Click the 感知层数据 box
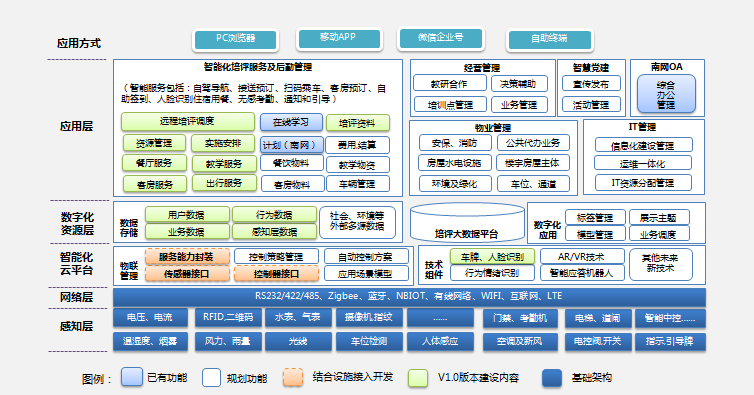The width and height of the screenshot is (754, 395). (x=274, y=231)
